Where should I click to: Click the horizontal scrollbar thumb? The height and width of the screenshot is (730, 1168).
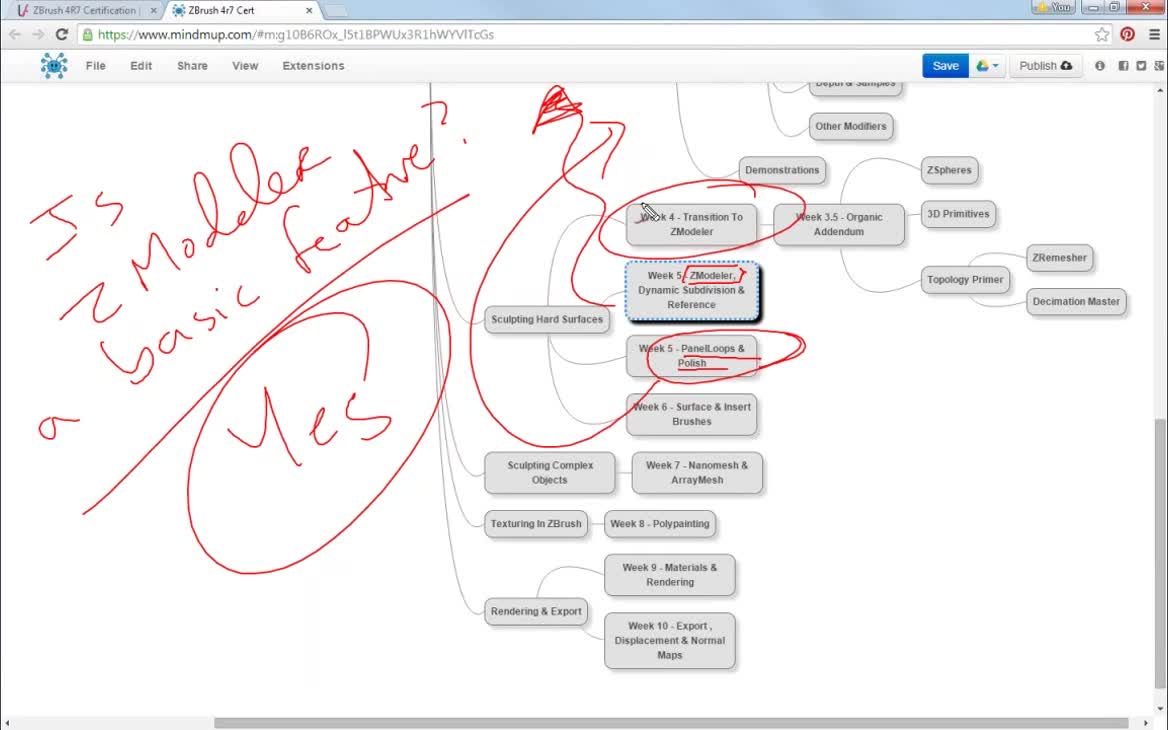pyautogui.click(x=671, y=723)
